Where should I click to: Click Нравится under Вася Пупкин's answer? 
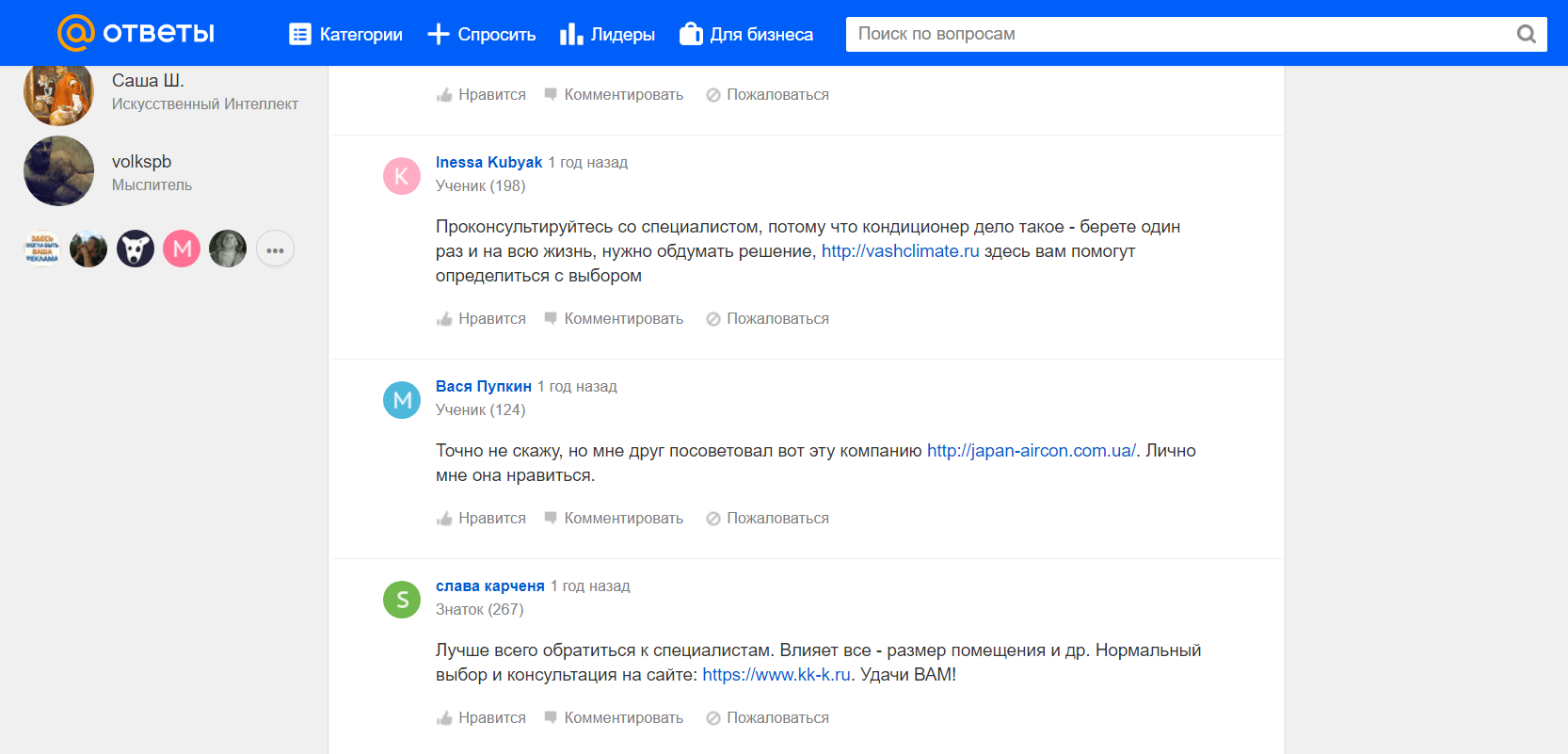[x=492, y=519]
